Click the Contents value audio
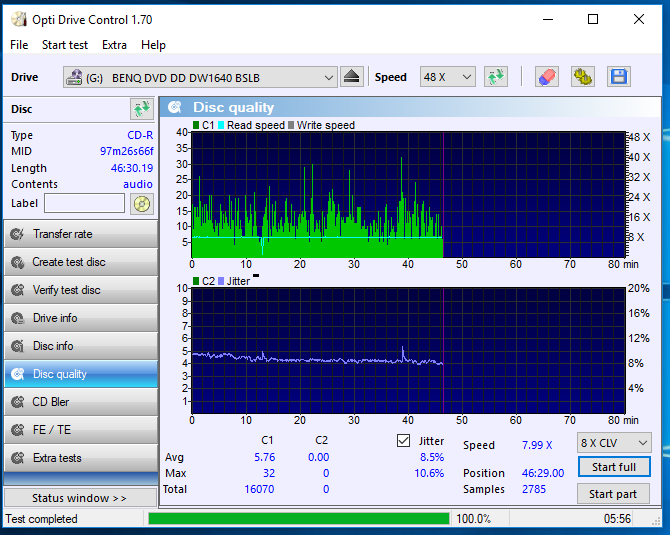This screenshot has height=535, width=670. 138,184
